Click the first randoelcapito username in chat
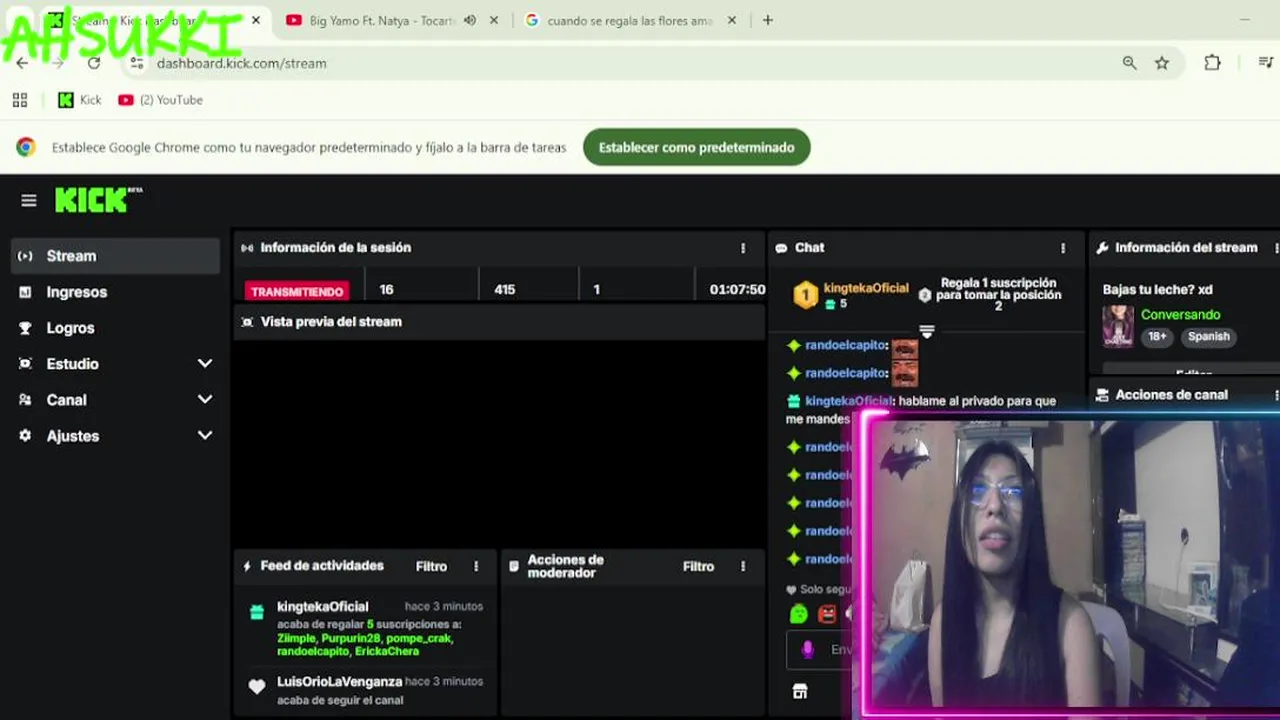 (x=846, y=345)
